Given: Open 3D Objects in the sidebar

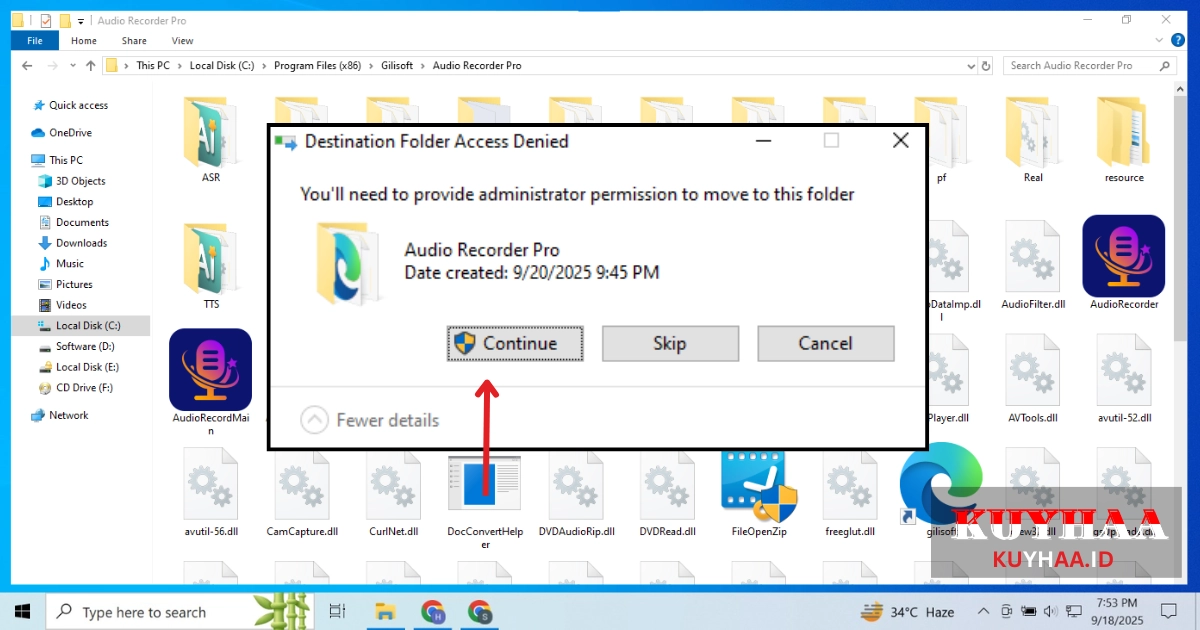Looking at the screenshot, I should (81, 181).
